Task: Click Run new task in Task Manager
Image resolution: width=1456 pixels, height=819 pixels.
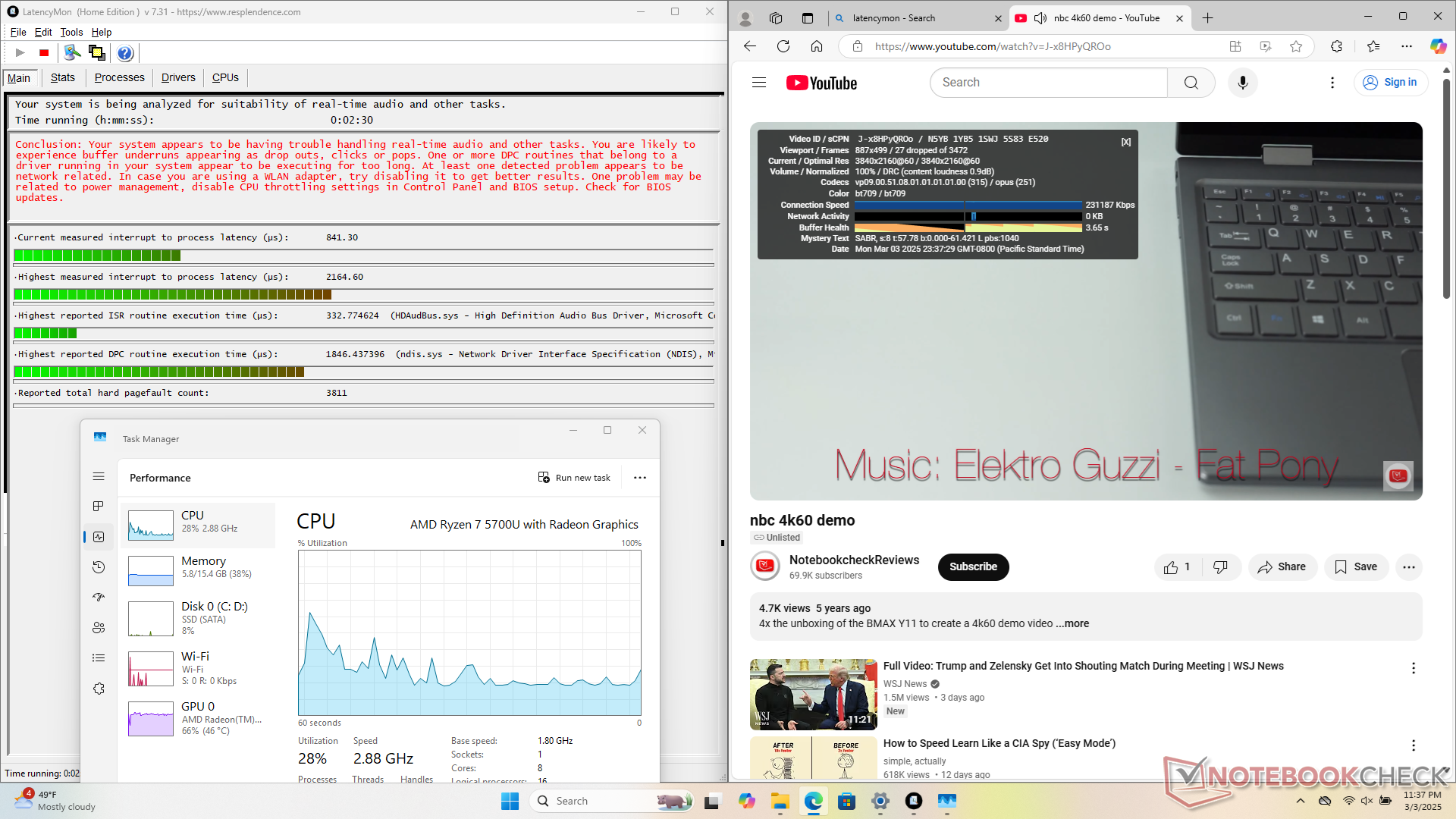Action: pyautogui.click(x=574, y=478)
